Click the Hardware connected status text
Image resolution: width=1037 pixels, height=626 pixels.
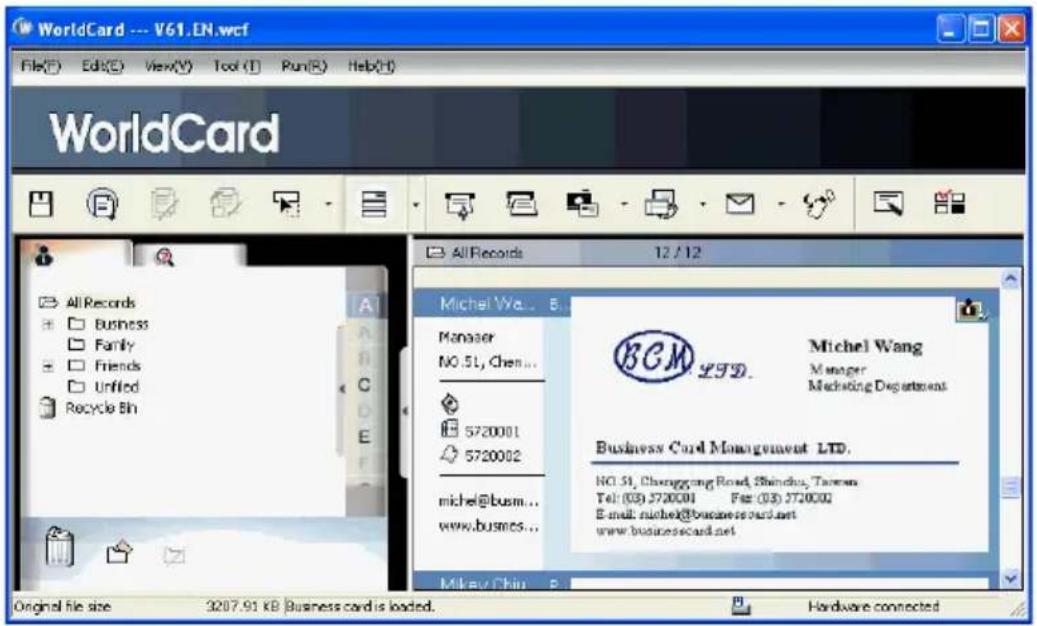pos(873,606)
